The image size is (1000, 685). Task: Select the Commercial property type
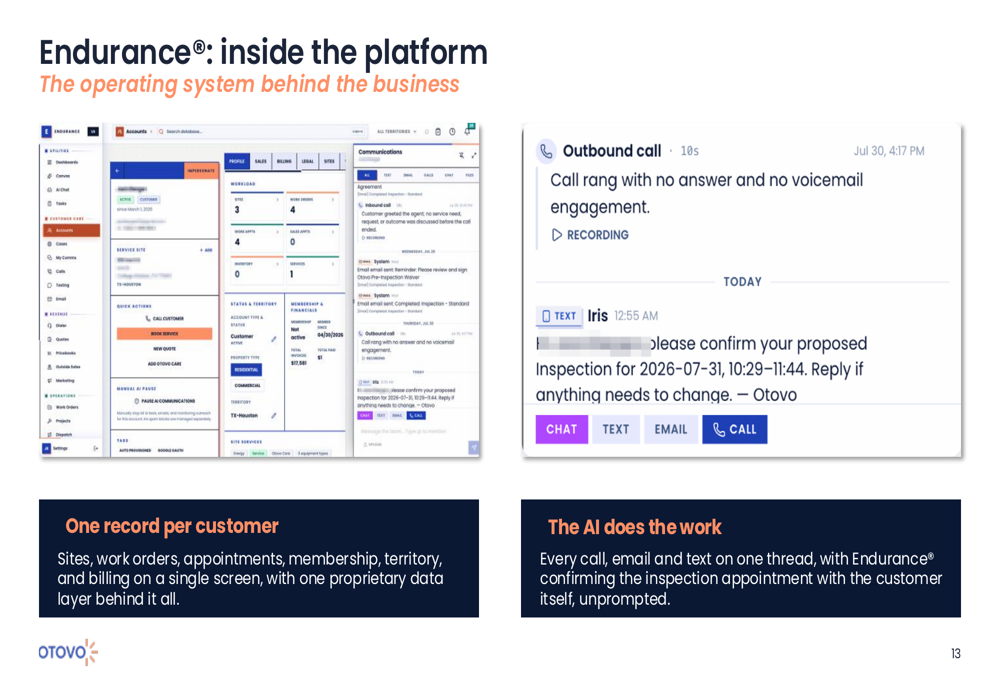coord(247,385)
